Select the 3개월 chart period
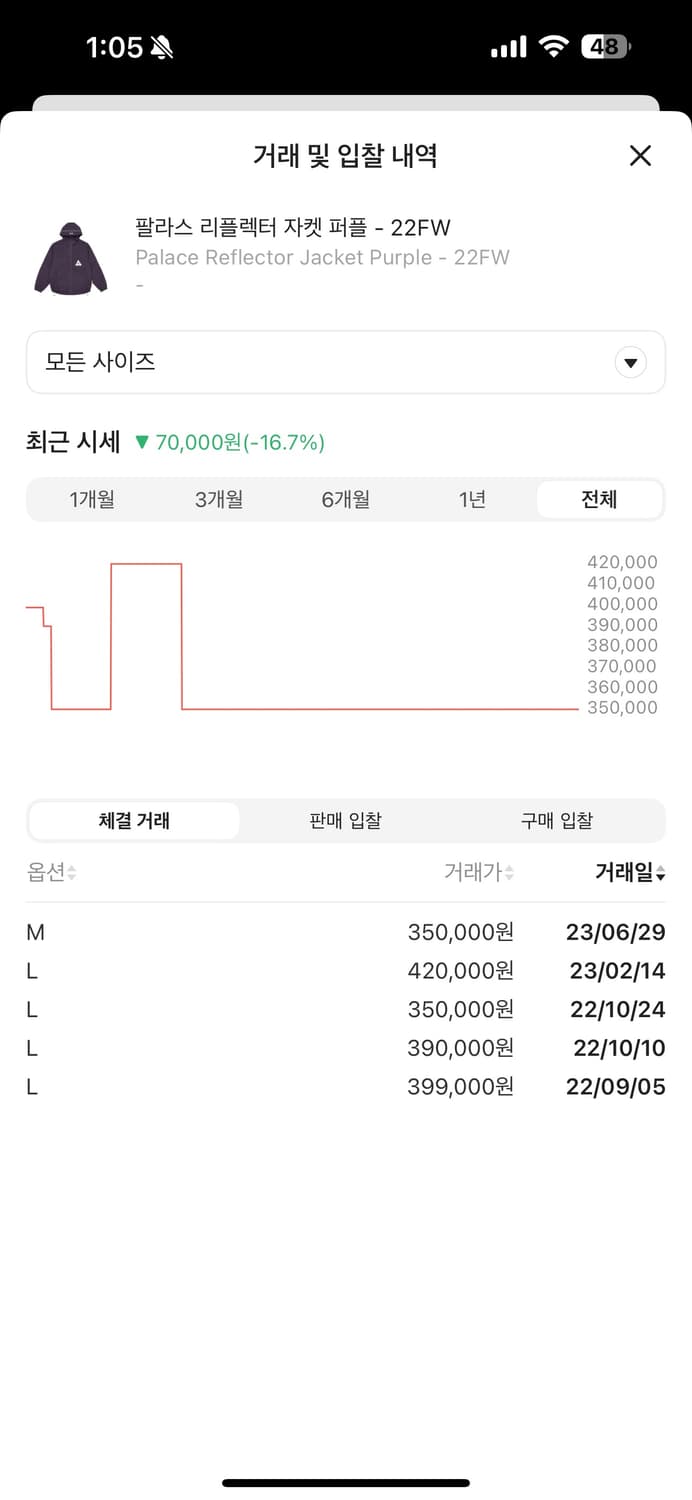Viewport: 692px width, 1500px height. point(219,499)
